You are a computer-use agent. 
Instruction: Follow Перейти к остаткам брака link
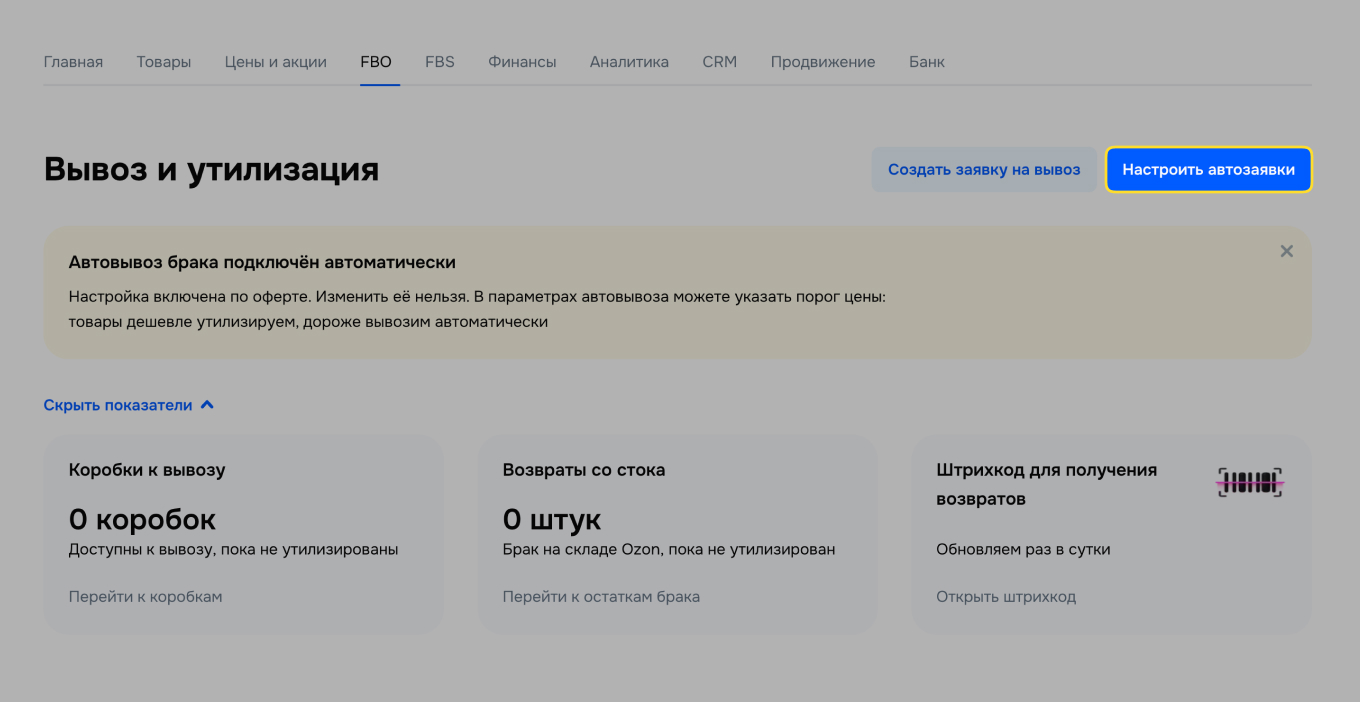pos(599,596)
